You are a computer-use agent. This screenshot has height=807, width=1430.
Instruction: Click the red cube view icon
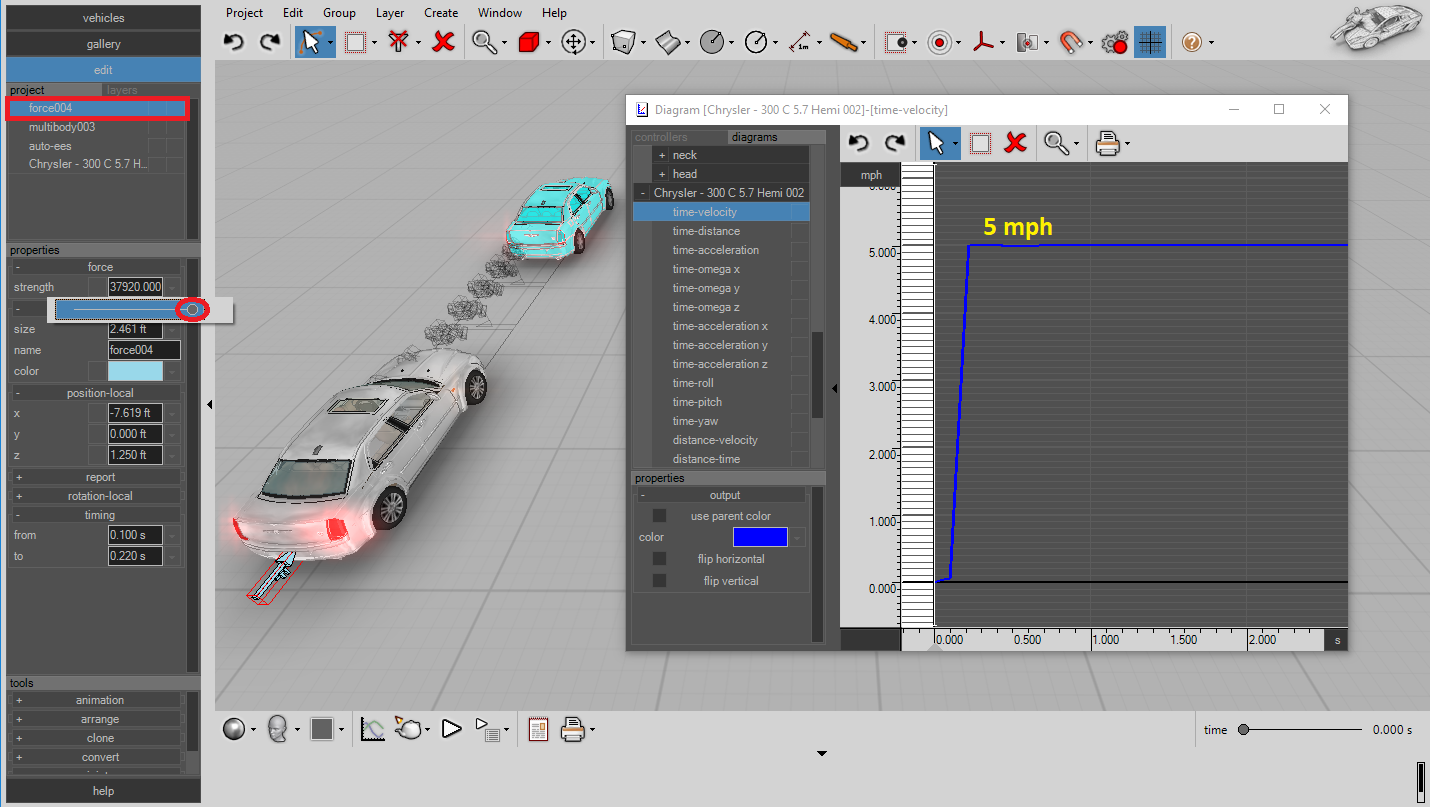(x=529, y=42)
